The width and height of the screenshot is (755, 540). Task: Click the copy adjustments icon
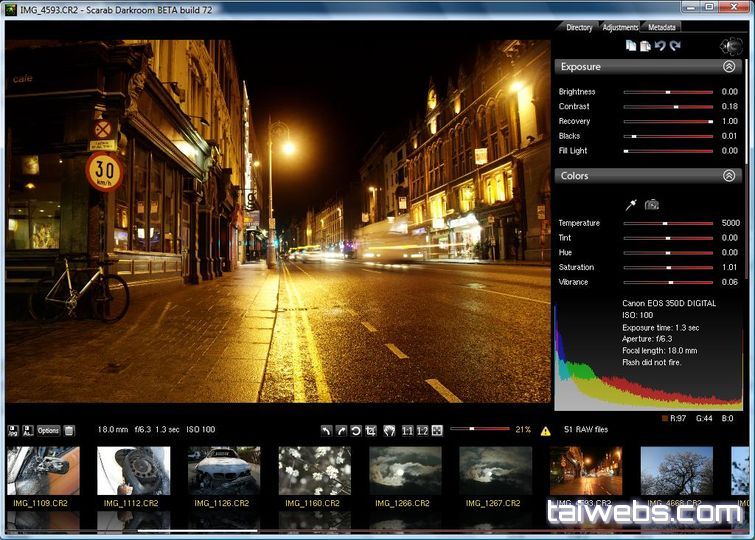631,46
